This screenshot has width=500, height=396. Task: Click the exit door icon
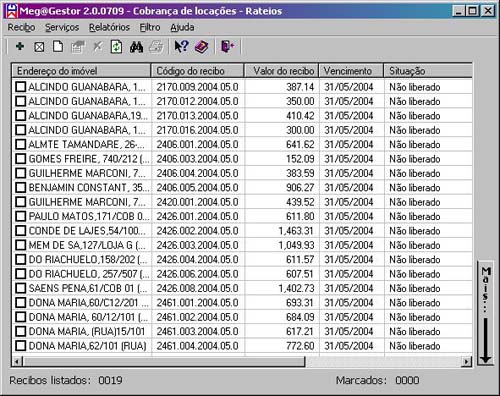(x=228, y=46)
